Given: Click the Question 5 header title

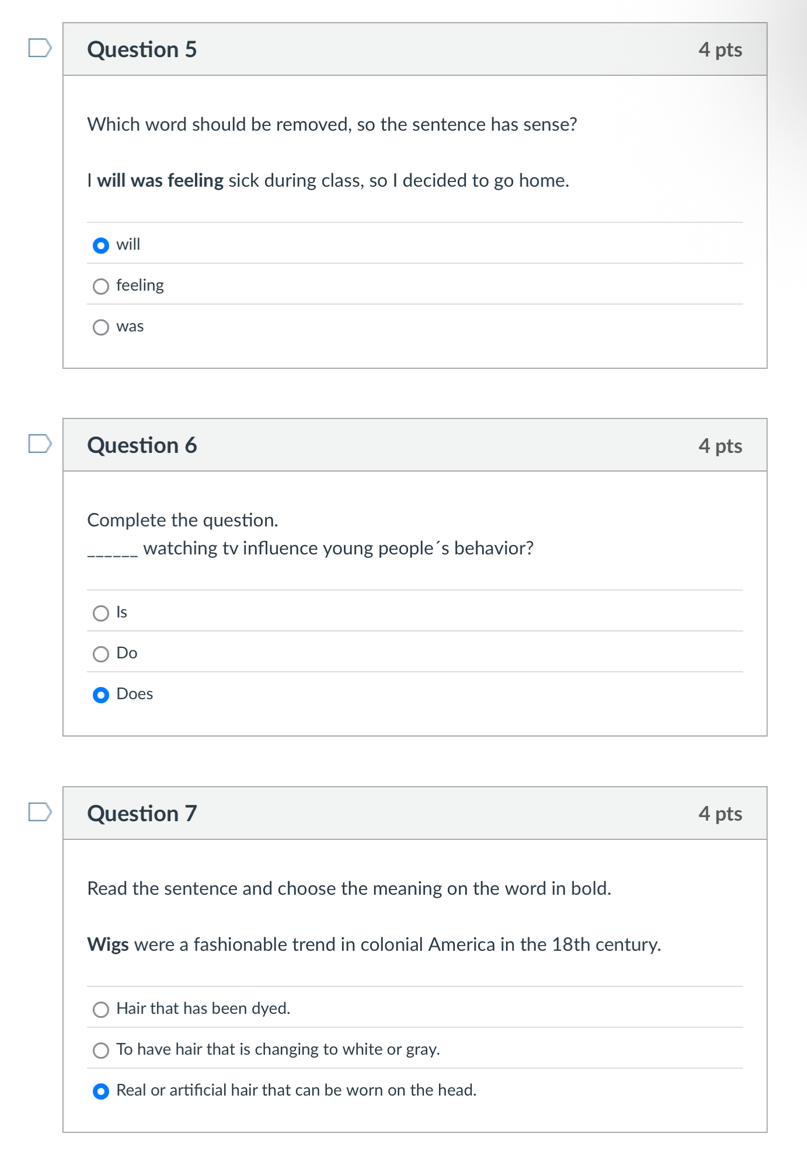Looking at the screenshot, I should coord(142,49).
